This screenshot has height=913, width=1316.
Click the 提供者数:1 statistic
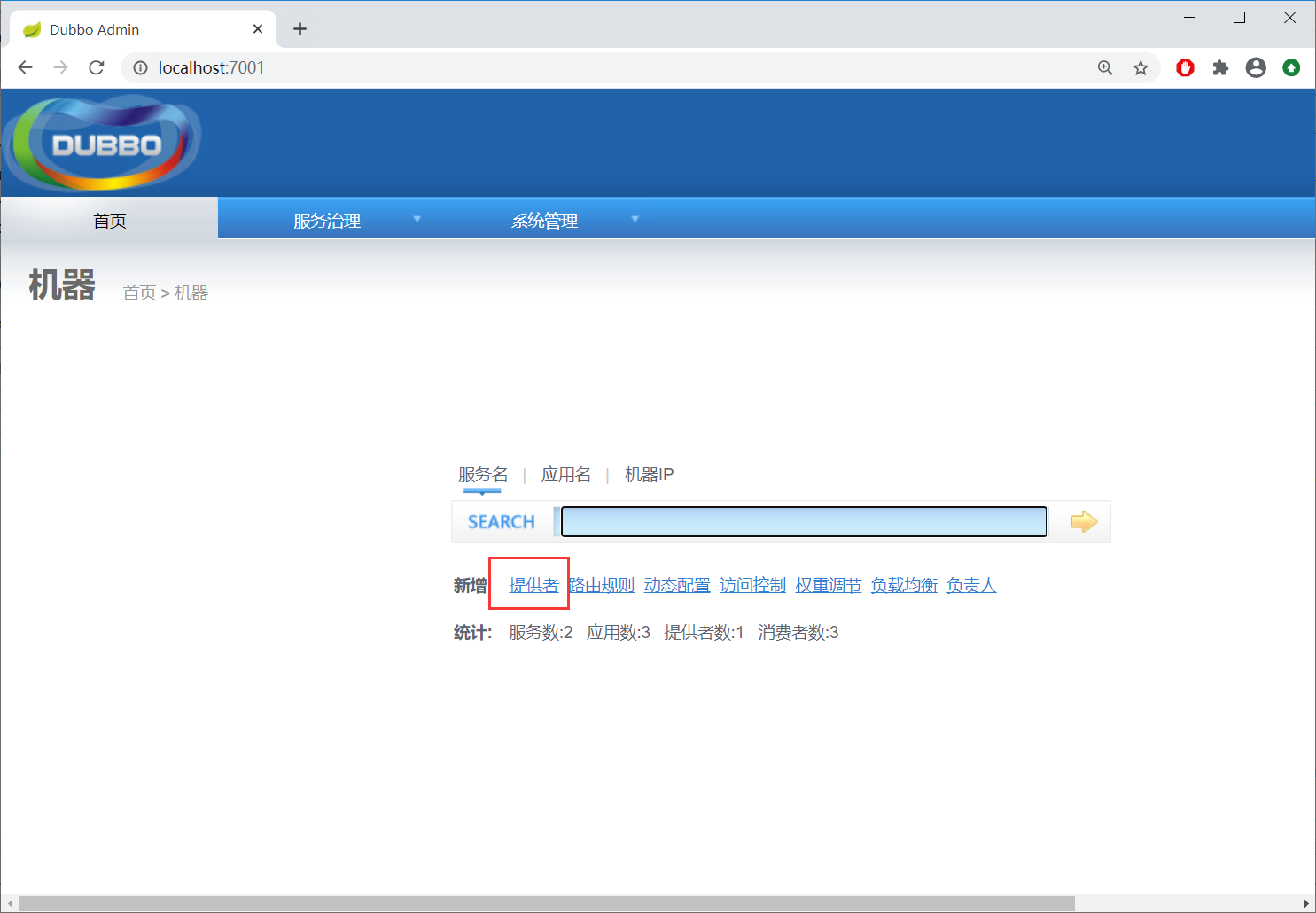pyautogui.click(x=704, y=632)
